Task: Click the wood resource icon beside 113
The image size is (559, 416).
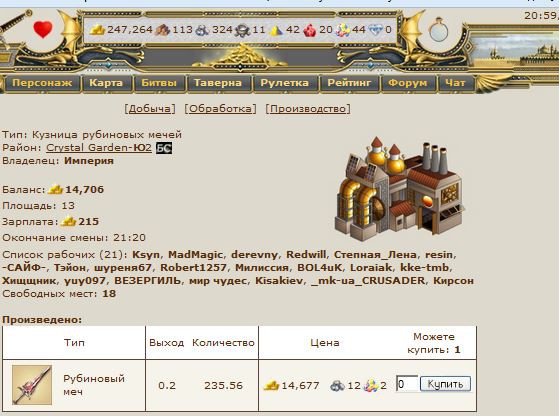Action: click(x=163, y=30)
